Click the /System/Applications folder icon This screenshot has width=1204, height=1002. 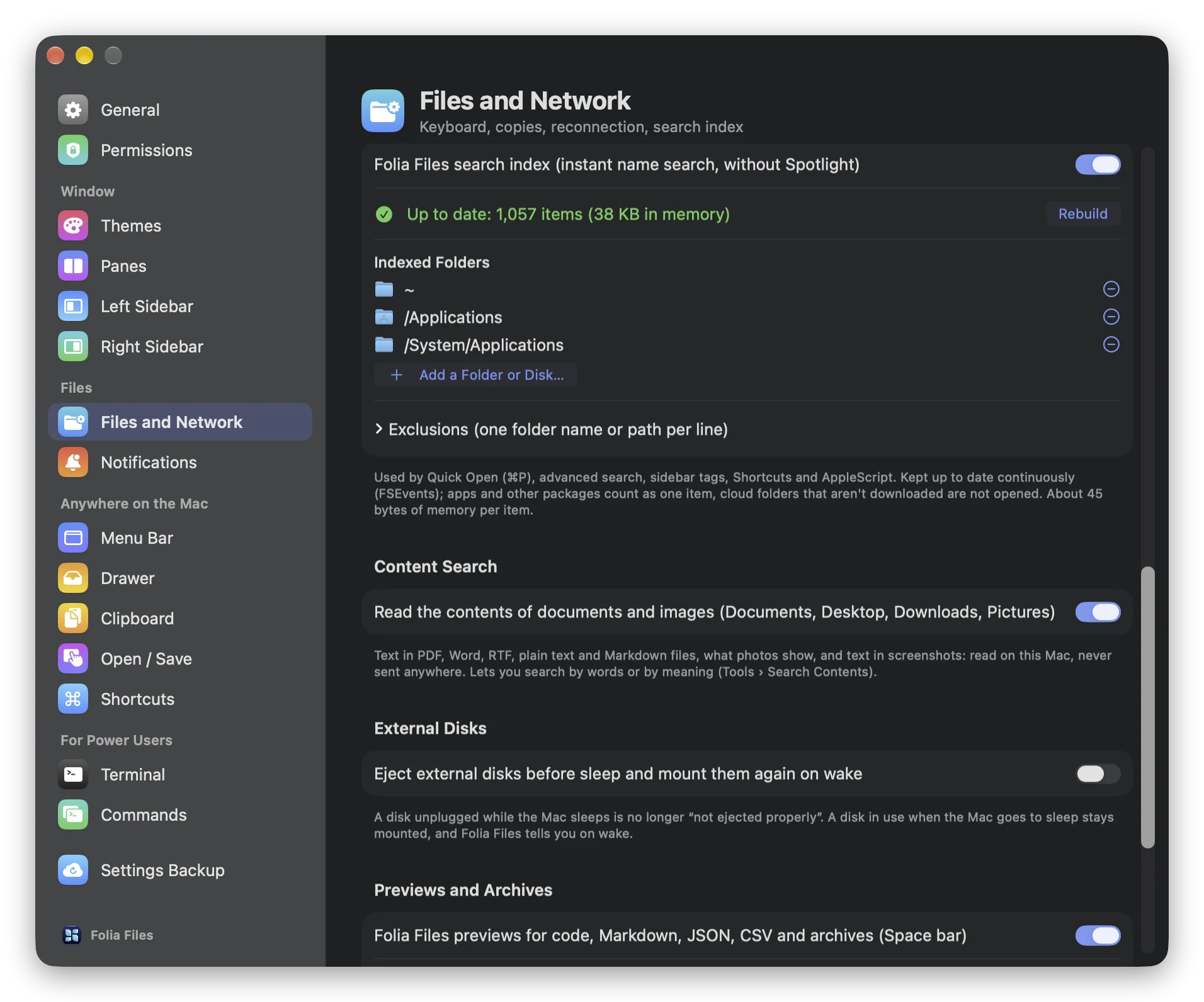[384, 345]
